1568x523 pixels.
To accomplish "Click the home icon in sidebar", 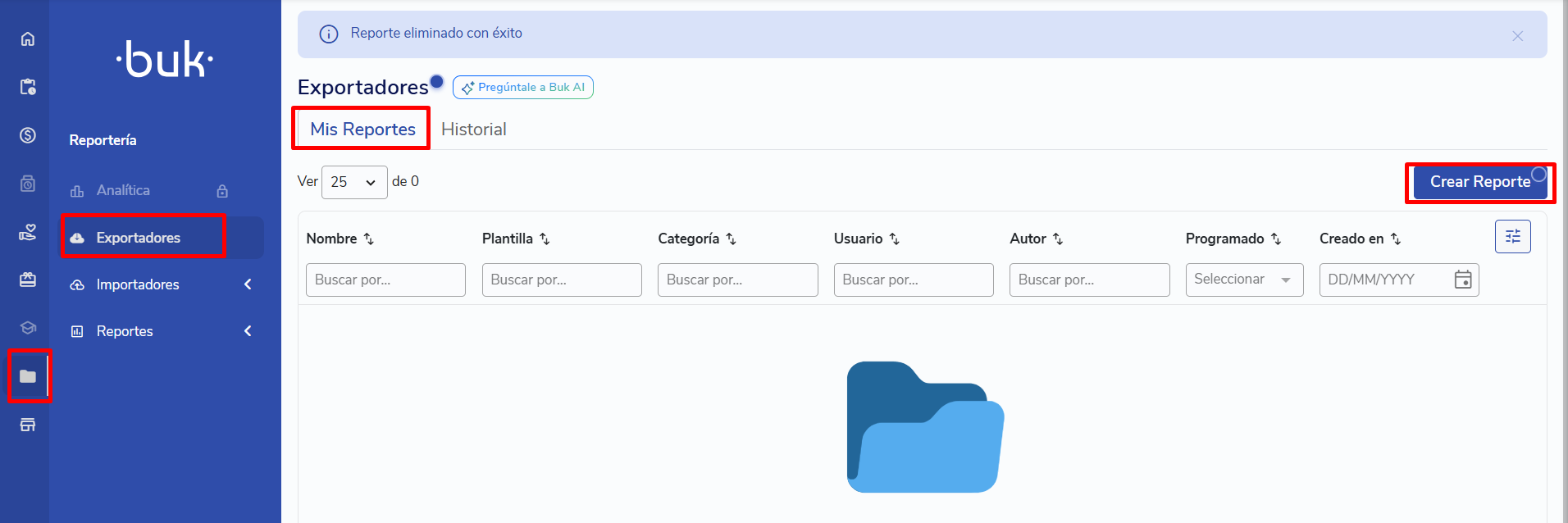I will coord(28,39).
